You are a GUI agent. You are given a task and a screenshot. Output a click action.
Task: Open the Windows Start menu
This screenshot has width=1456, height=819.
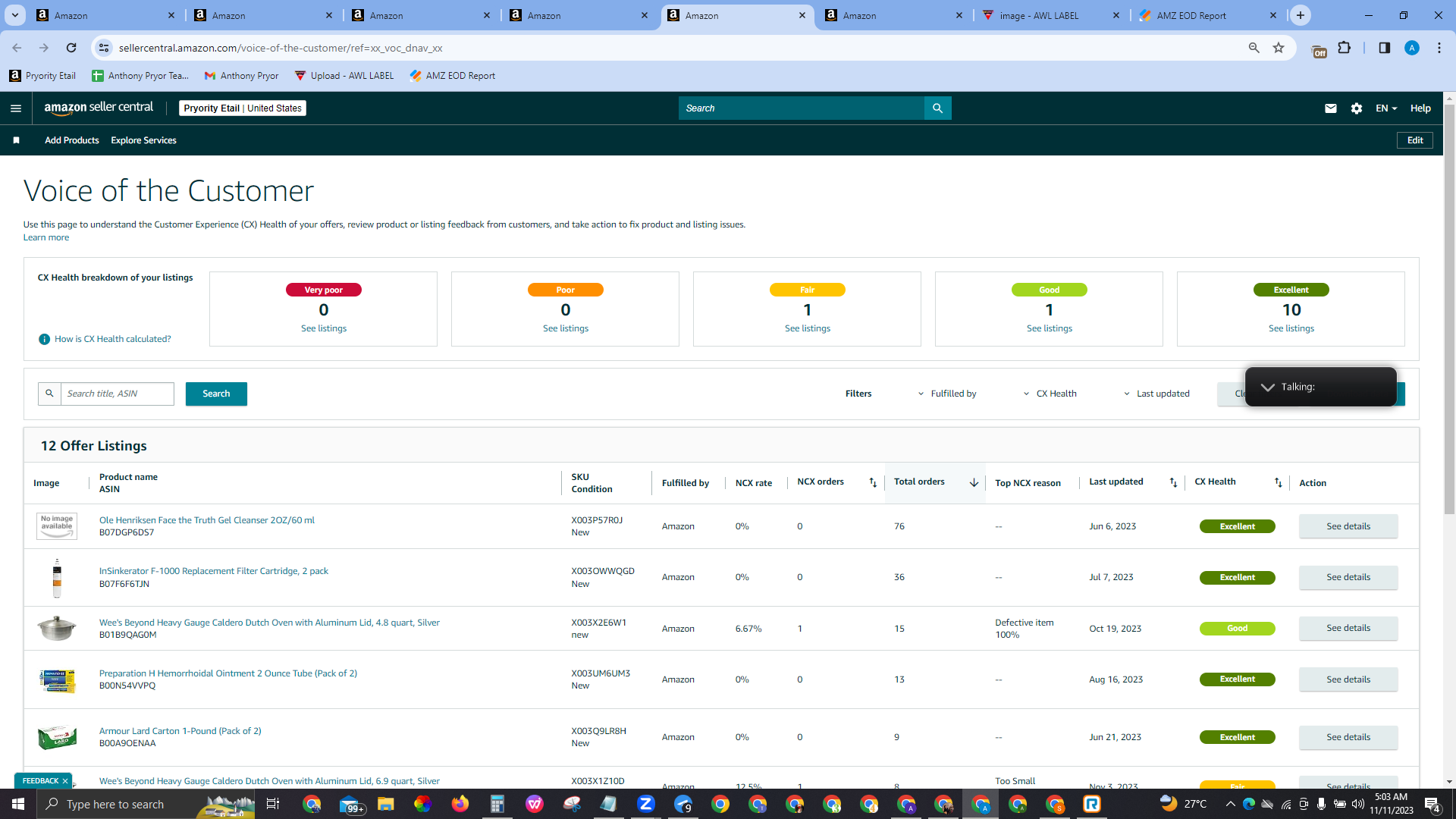pyautogui.click(x=18, y=804)
